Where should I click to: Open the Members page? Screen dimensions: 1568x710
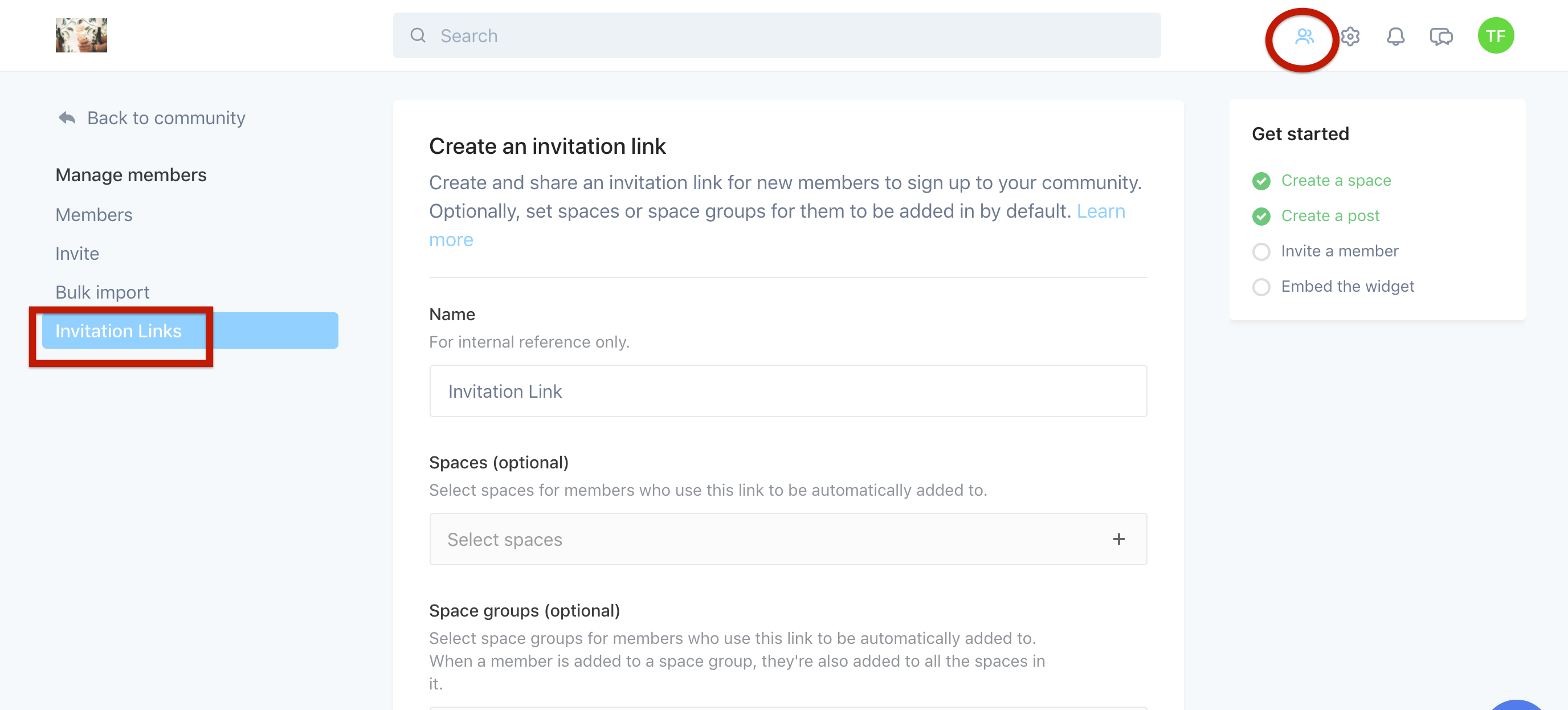tap(94, 215)
